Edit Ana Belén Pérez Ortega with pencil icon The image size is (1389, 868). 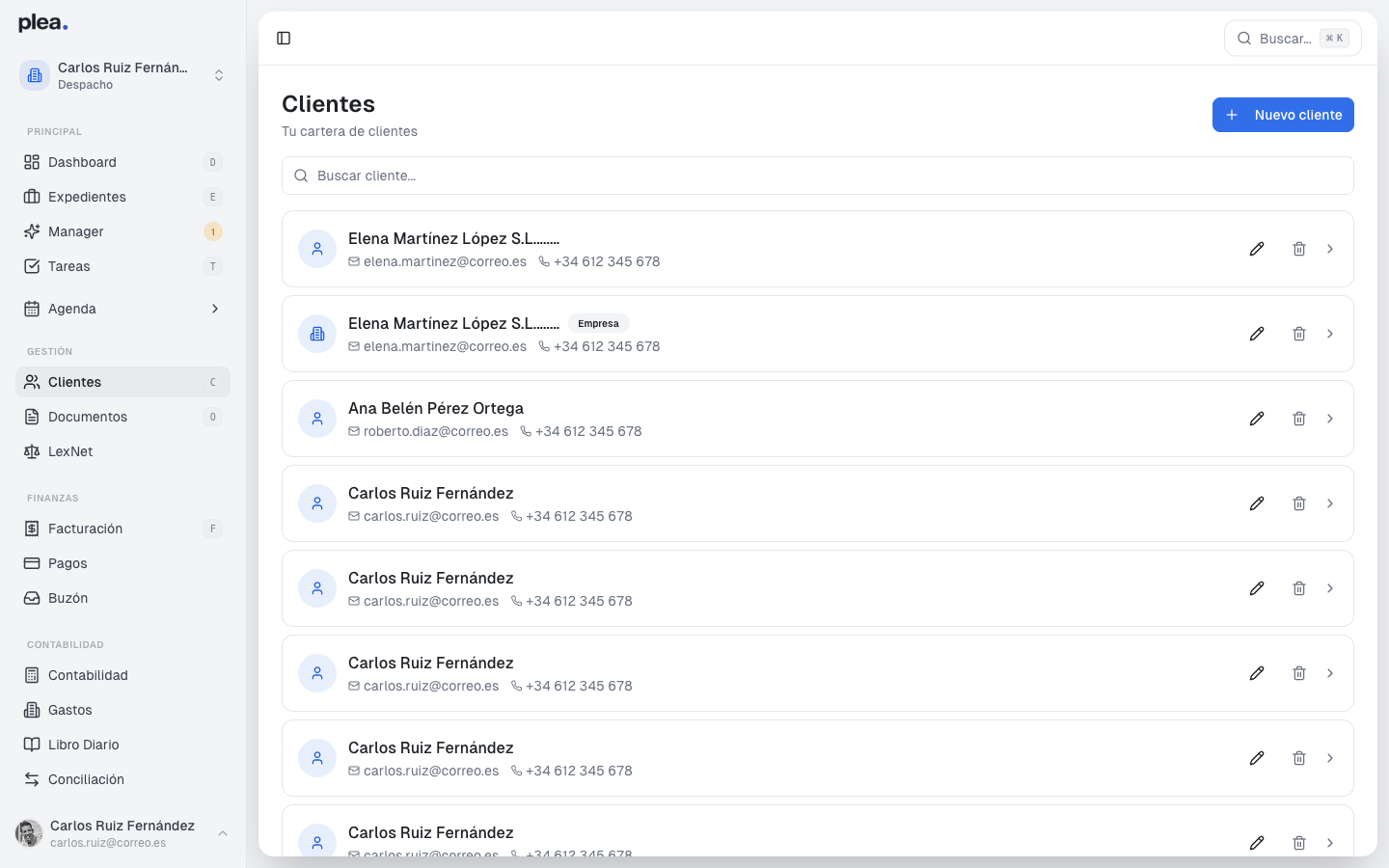click(1257, 419)
